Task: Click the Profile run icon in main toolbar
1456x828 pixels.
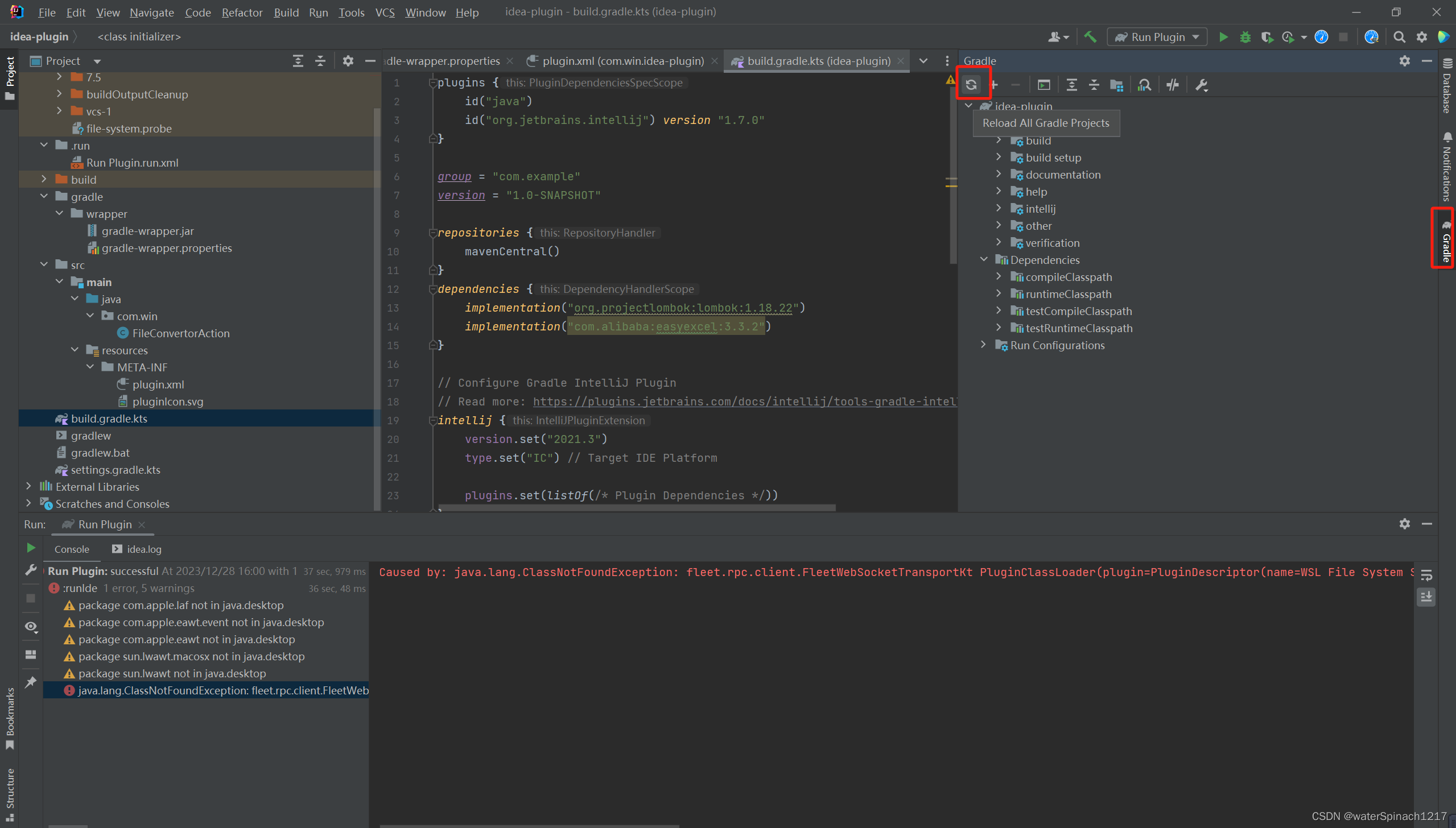Action: 1288,37
